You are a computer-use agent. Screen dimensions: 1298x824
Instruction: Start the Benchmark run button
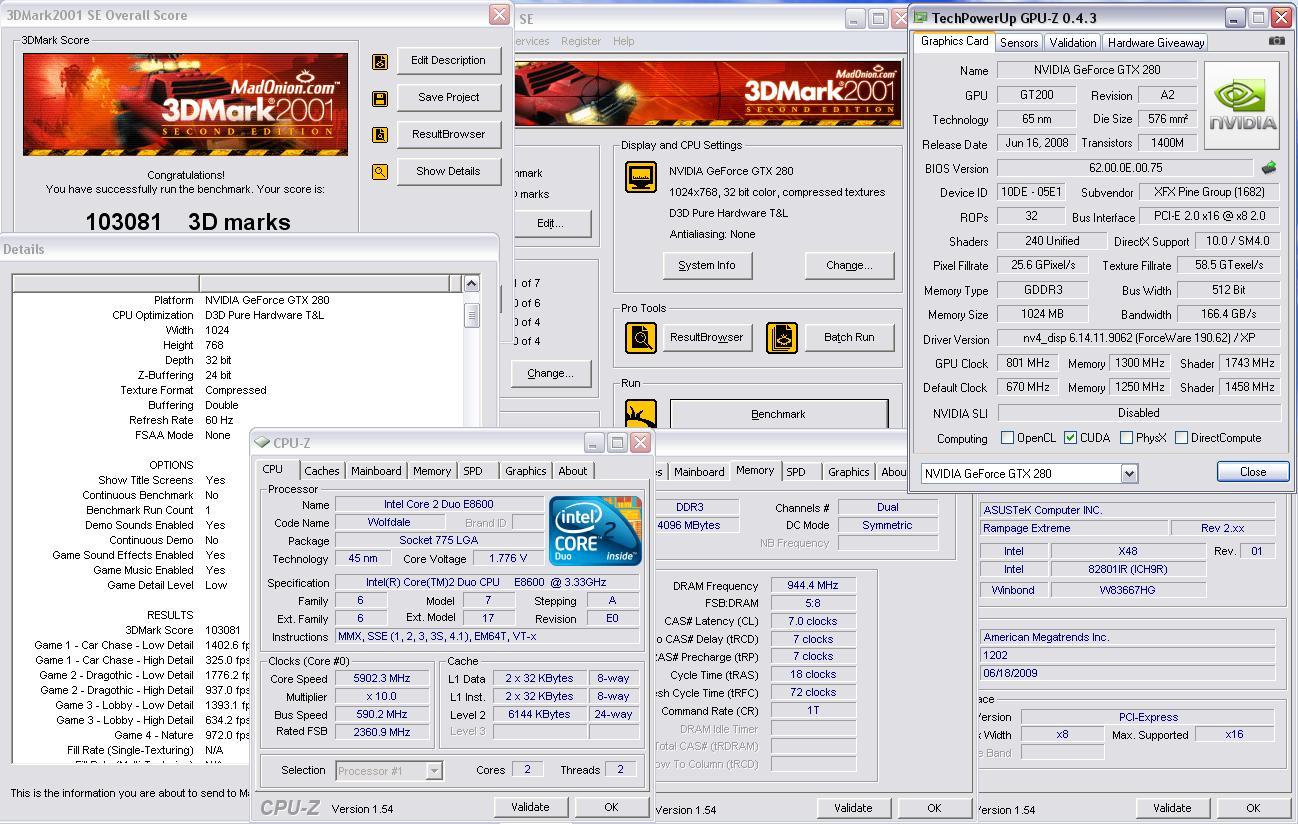pos(778,414)
